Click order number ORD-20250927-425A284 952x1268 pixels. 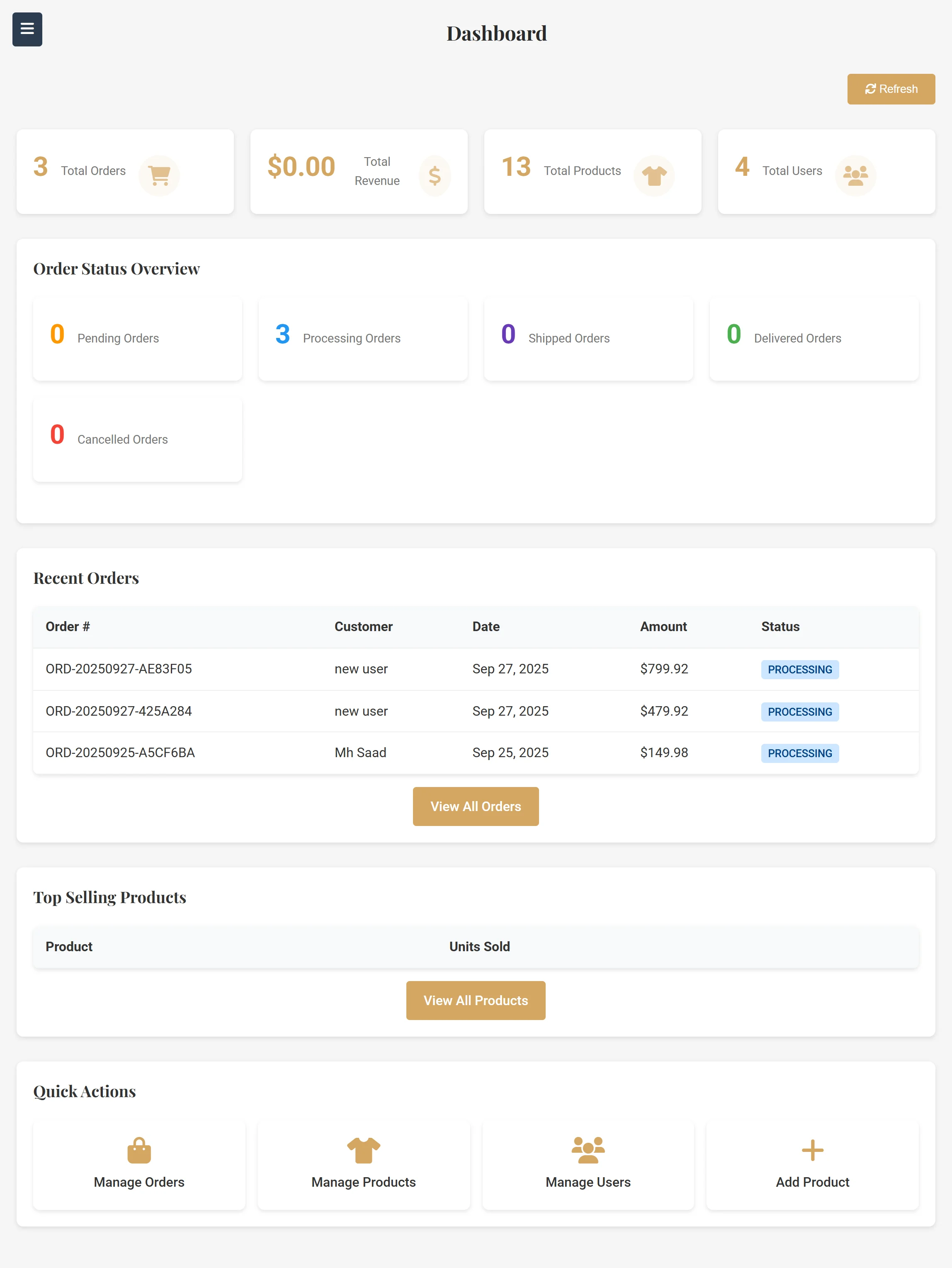(x=119, y=712)
